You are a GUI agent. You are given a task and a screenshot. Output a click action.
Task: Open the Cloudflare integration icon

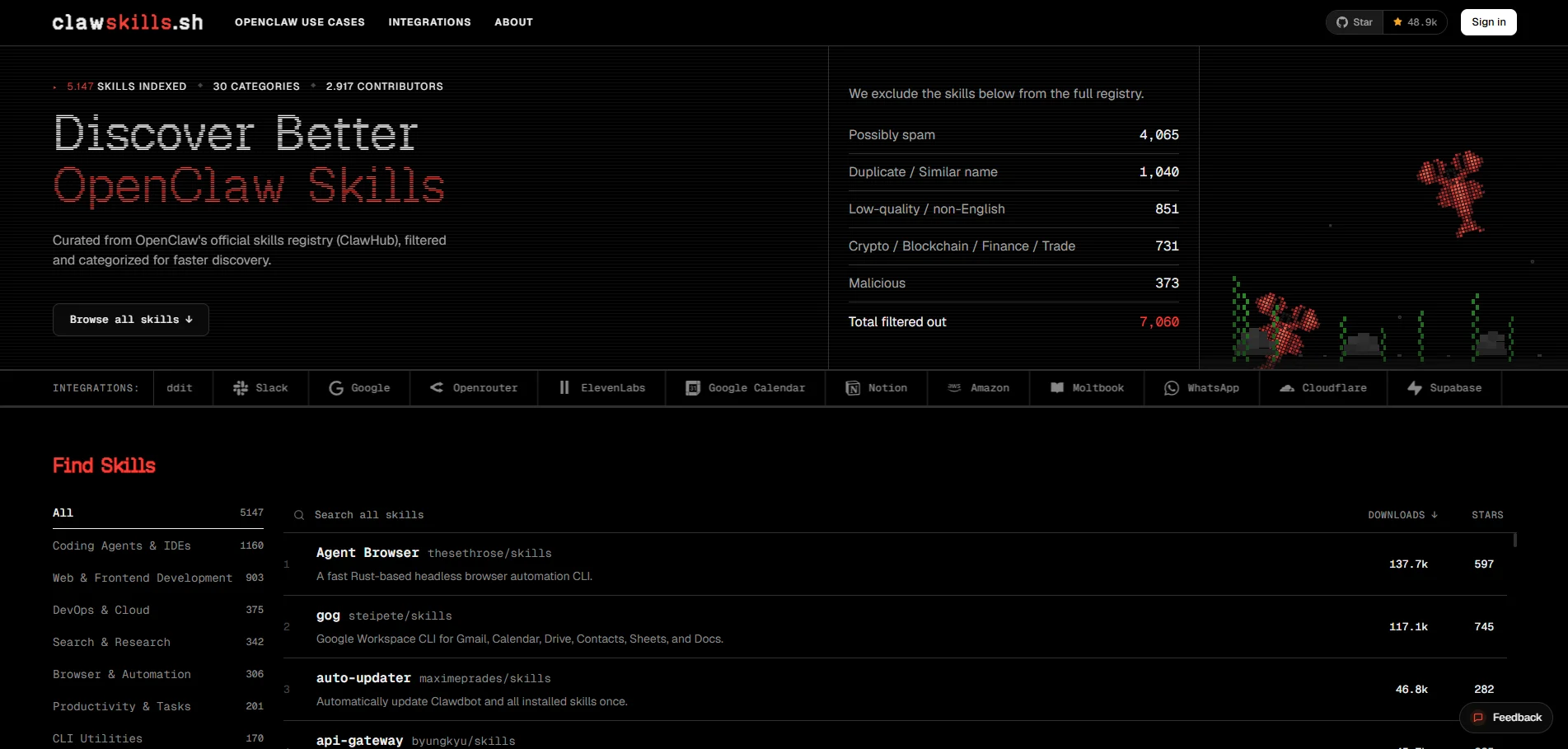pyautogui.click(x=1287, y=388)
